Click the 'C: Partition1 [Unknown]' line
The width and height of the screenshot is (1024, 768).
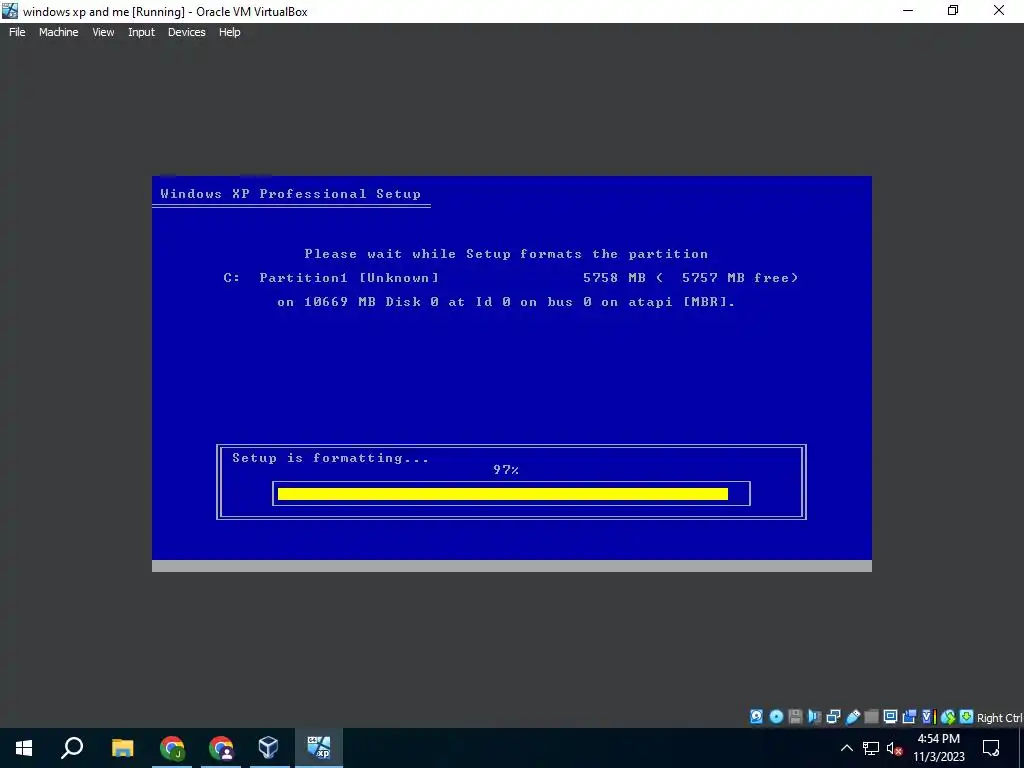pyautogui.click(x=330, y=278)
